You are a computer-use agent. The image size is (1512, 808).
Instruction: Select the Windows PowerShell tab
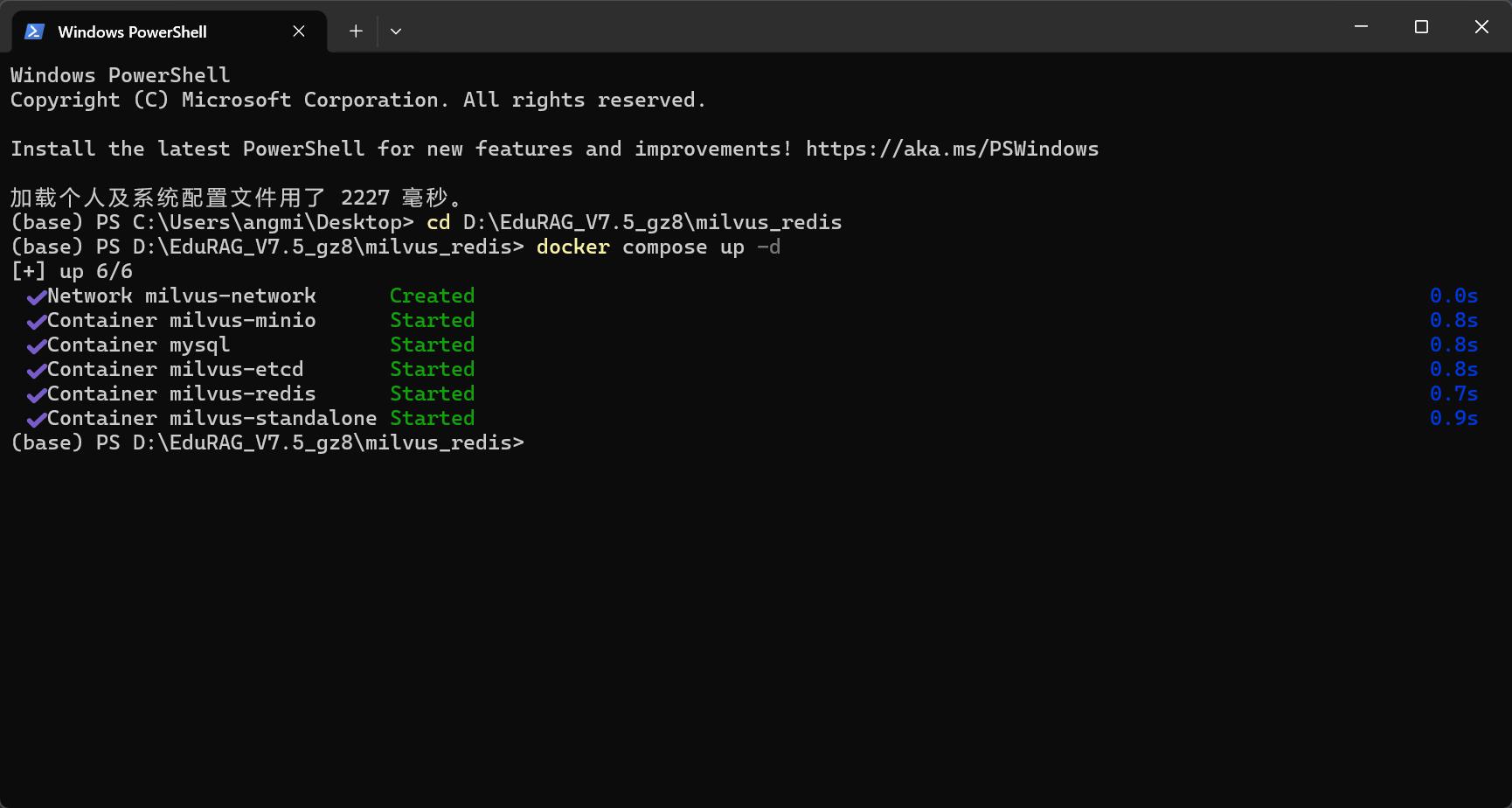(x=169, y=31)
